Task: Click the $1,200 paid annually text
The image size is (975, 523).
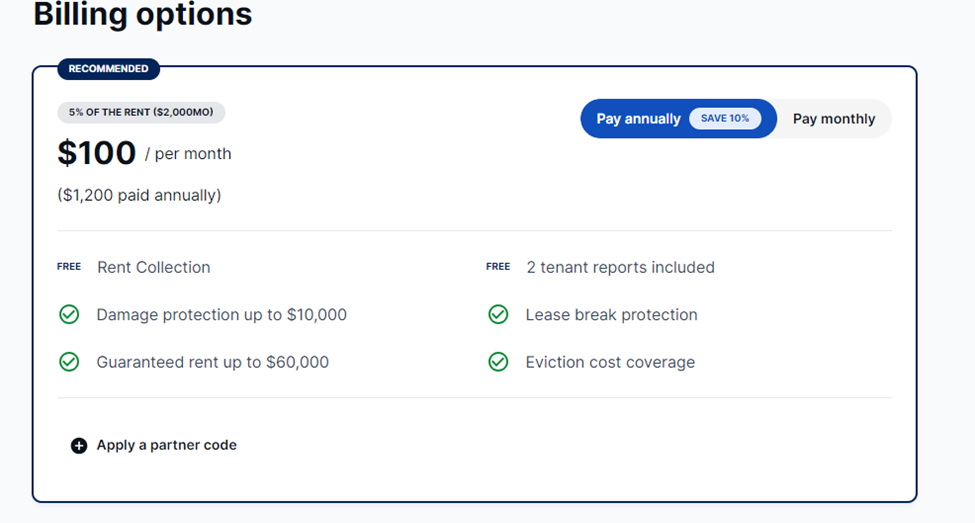Action: point(139,195)
